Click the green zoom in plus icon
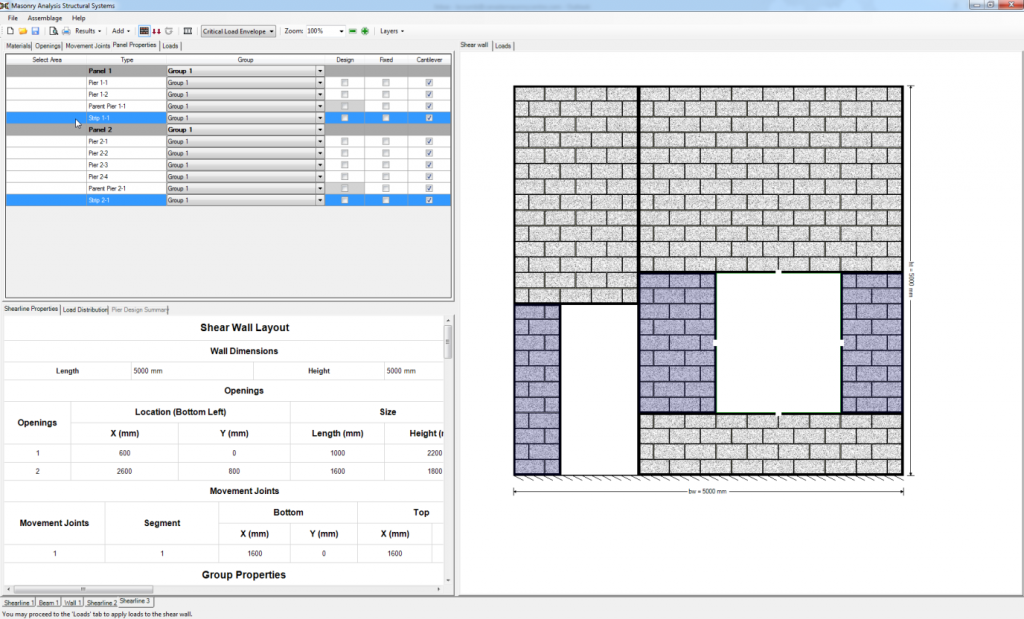The height and width of the screenshot is (619, 1024). pyautogui.click(x=365, y=31)
